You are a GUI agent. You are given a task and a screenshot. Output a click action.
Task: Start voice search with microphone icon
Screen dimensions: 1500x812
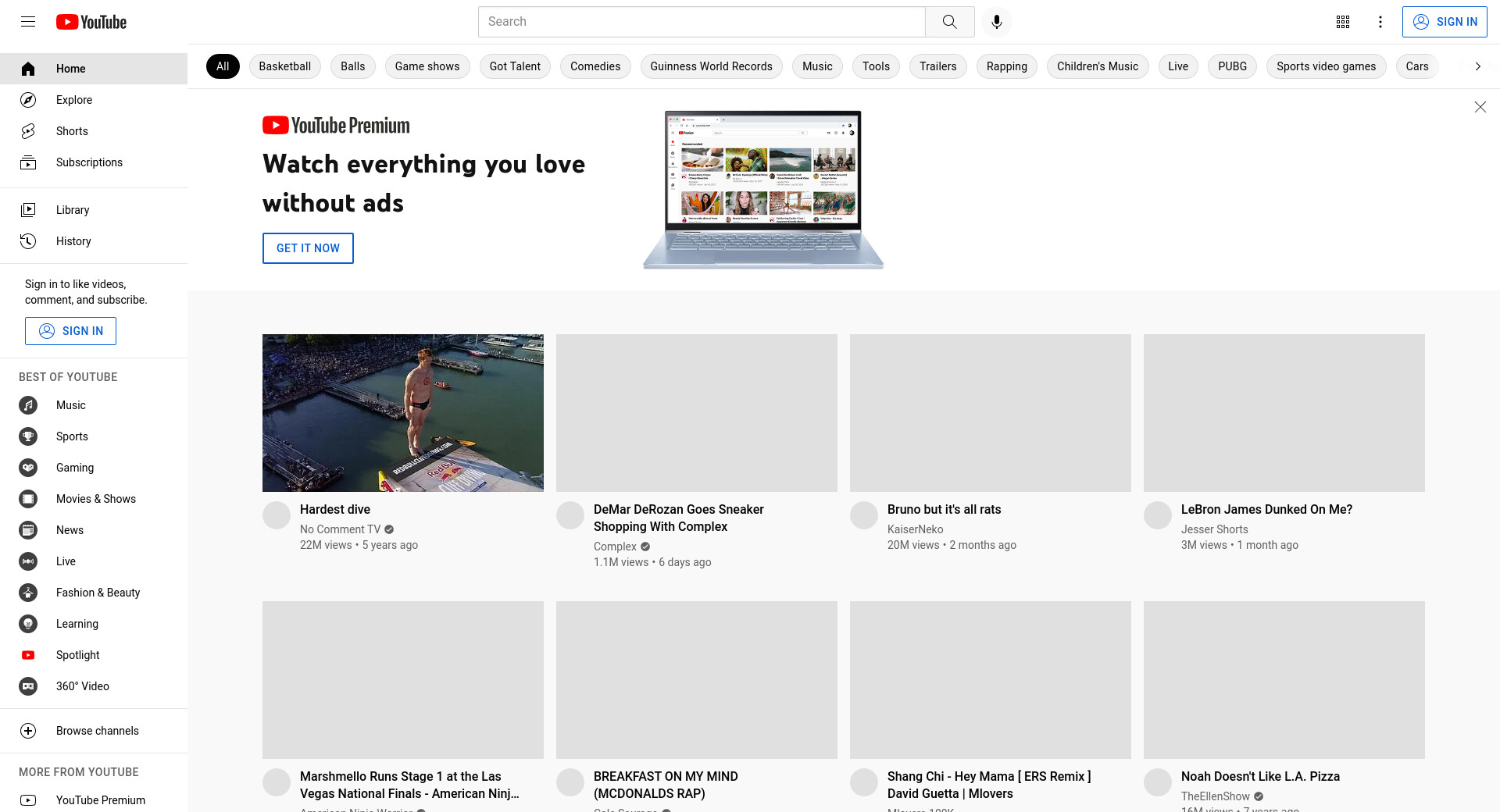[x=996, y=22]
